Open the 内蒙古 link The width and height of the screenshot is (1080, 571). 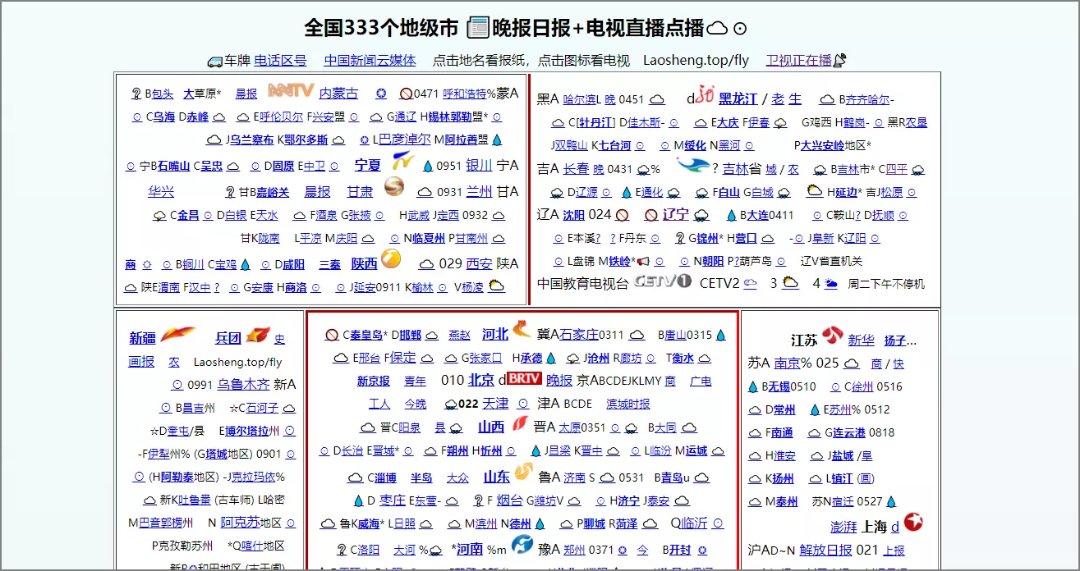[x=338, y=94]
